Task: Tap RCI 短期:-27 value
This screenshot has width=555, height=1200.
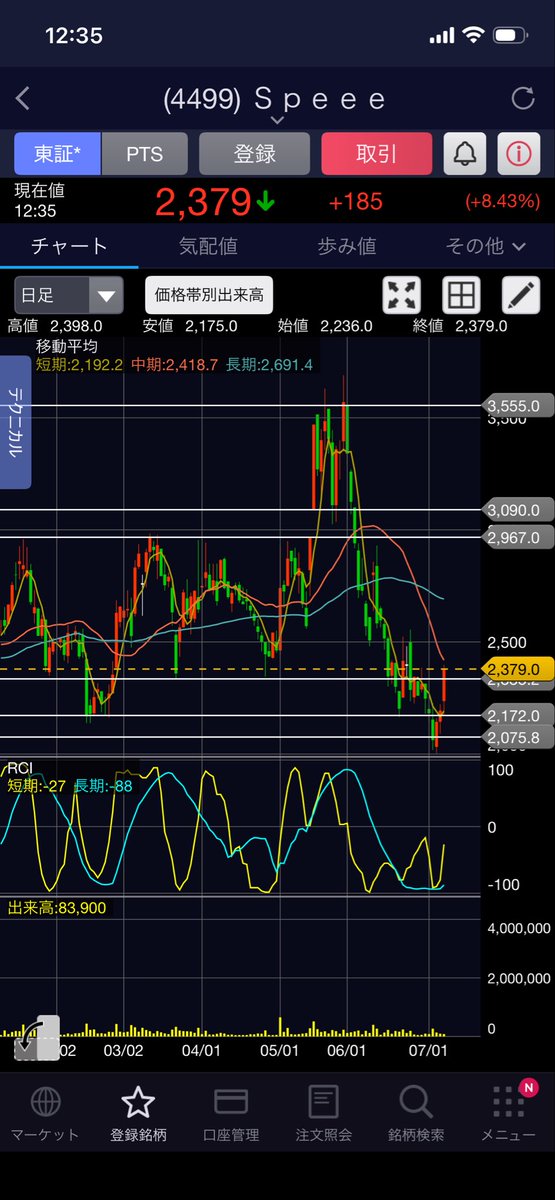Action: click(x=37, y=786)
